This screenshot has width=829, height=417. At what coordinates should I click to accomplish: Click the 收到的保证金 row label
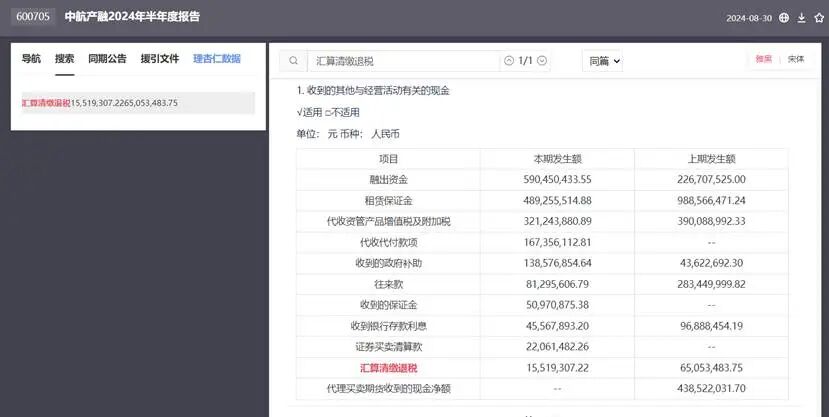pos(388,305)
